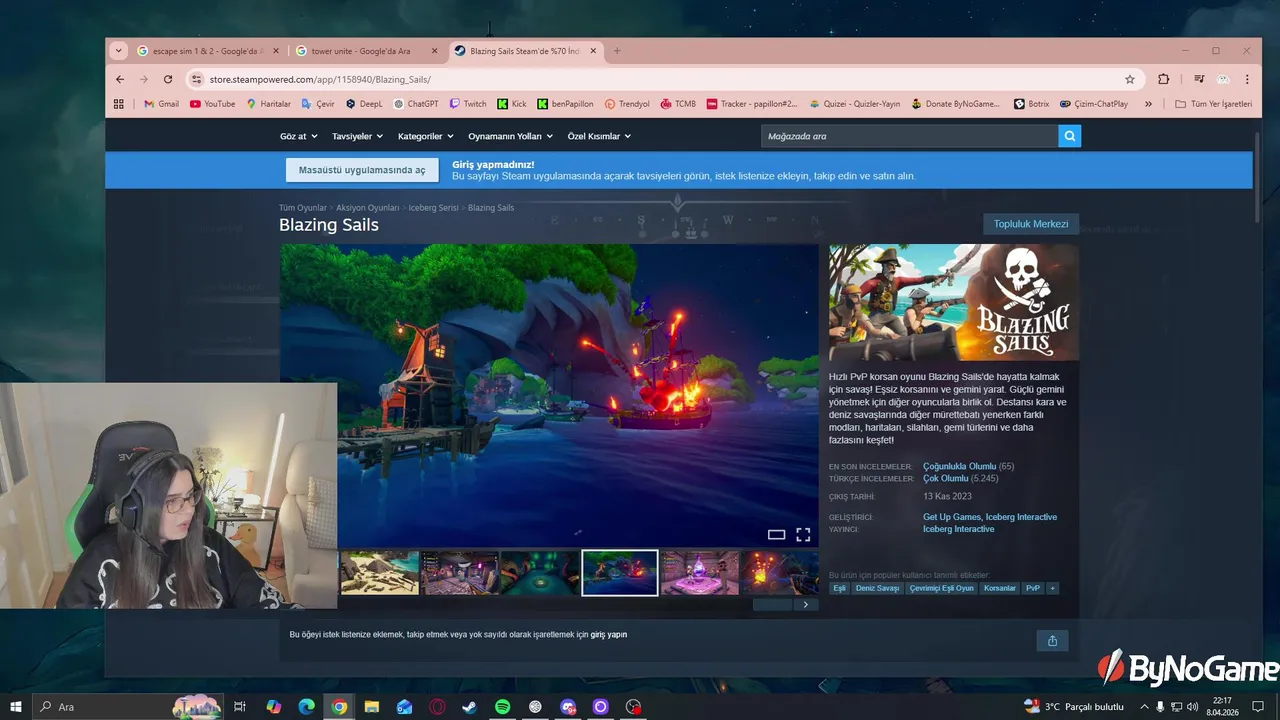Click the Steam store search magnifier button
1280x720 pixels.
coord(1069,136)
